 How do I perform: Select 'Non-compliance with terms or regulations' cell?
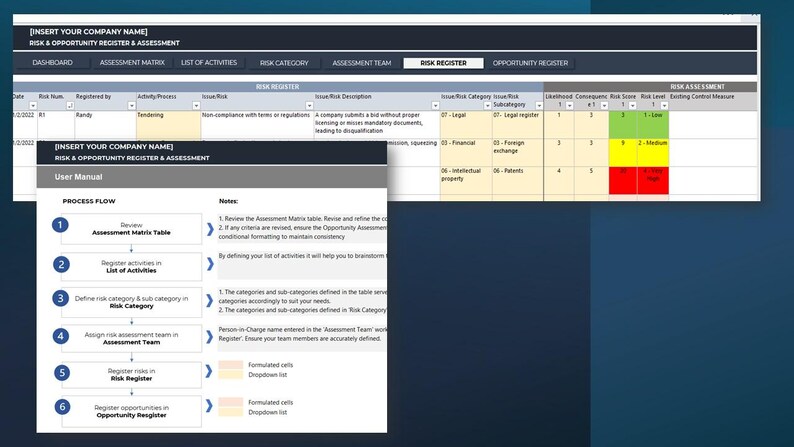pyautogui.click(x=257, y=125)
